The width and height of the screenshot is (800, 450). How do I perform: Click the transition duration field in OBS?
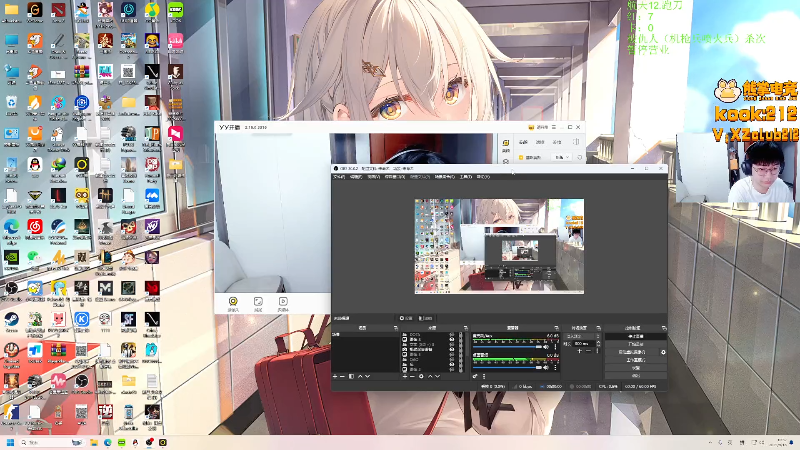pos(584,344)
